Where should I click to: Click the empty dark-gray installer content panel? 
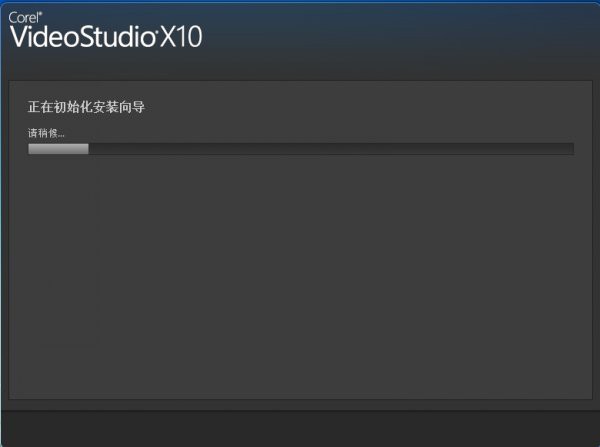click(x=300, y=276)
